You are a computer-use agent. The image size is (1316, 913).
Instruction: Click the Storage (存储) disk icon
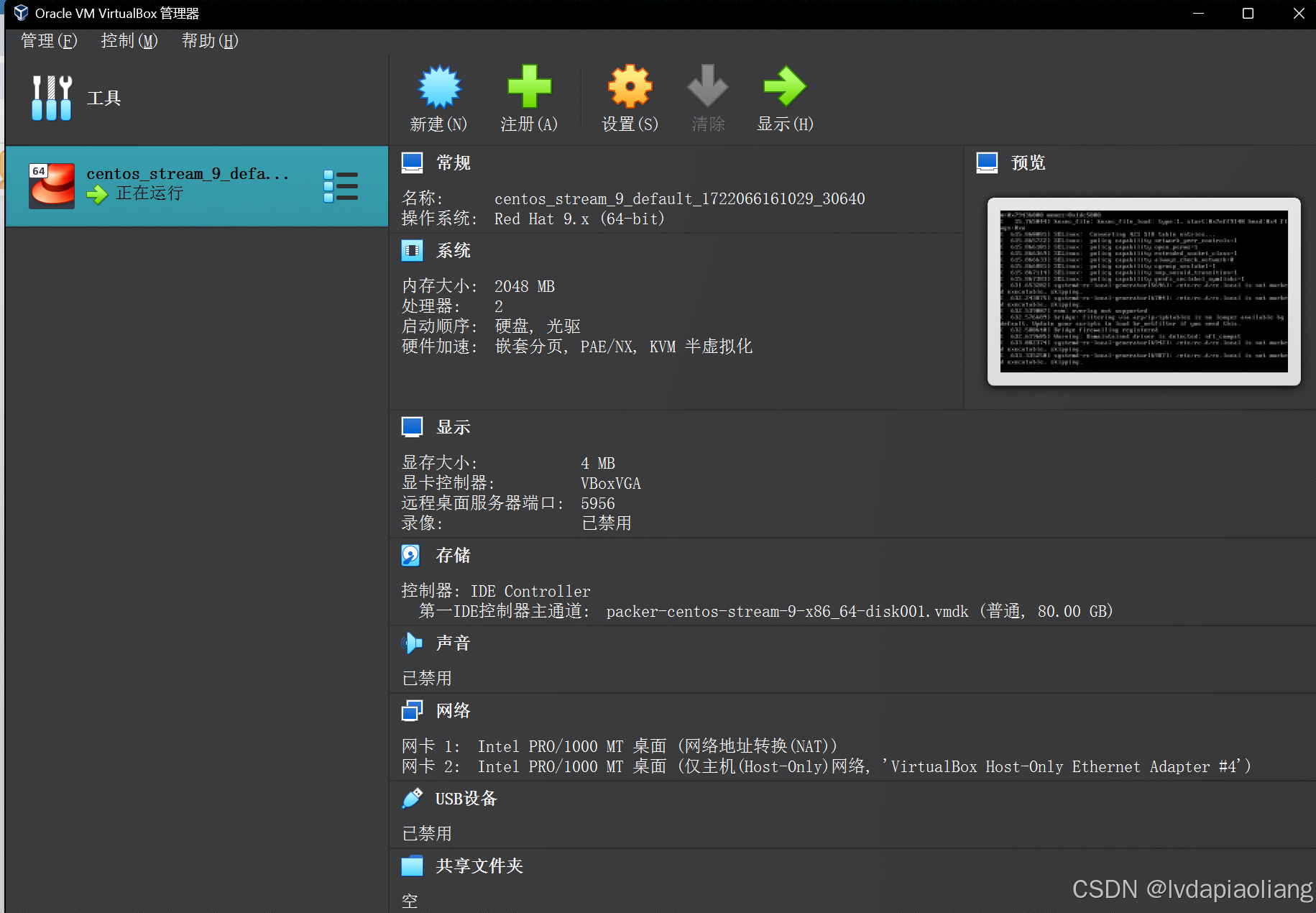(x=410, y=555)
